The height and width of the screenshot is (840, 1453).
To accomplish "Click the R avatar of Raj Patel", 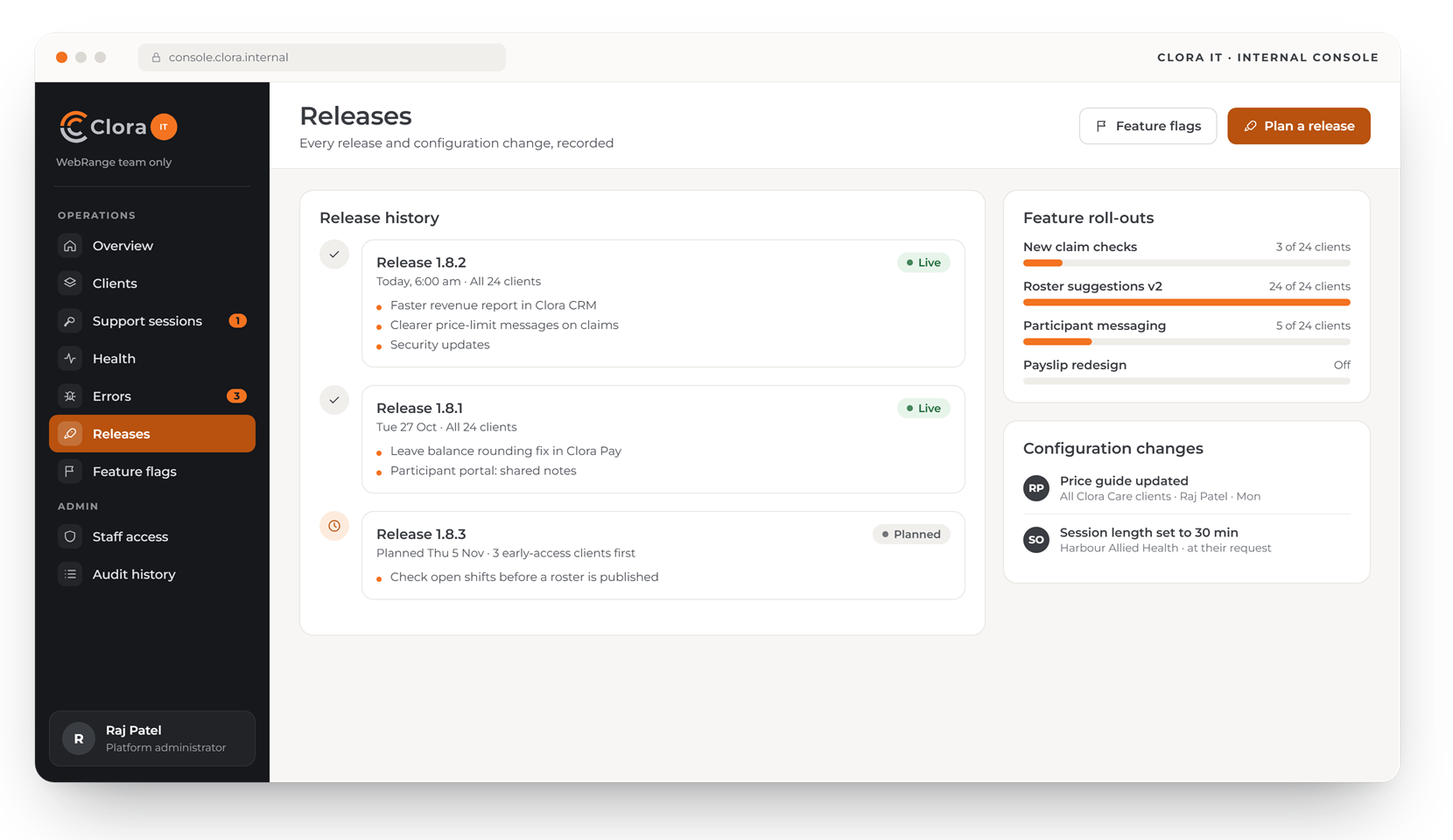I will coord(79,738).
